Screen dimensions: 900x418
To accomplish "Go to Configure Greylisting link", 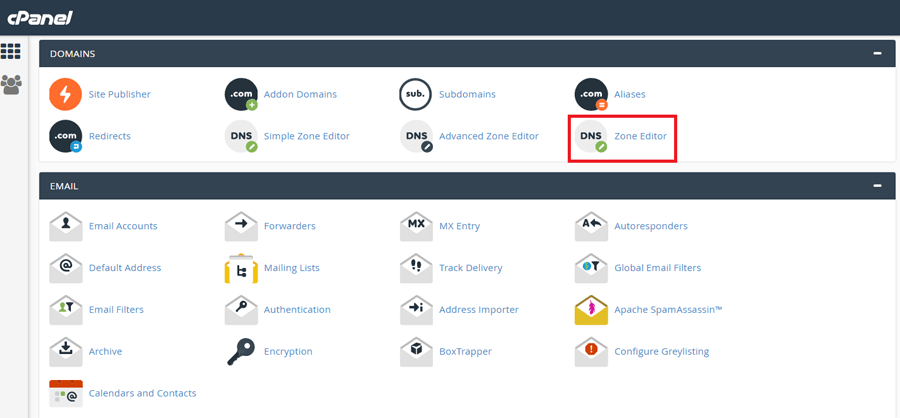I will tap(661, 352).
